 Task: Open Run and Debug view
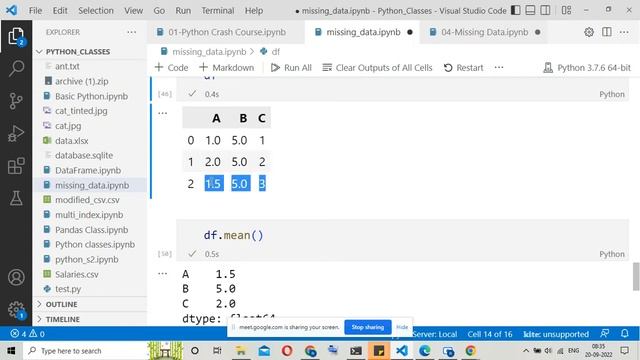coord(16,133)
